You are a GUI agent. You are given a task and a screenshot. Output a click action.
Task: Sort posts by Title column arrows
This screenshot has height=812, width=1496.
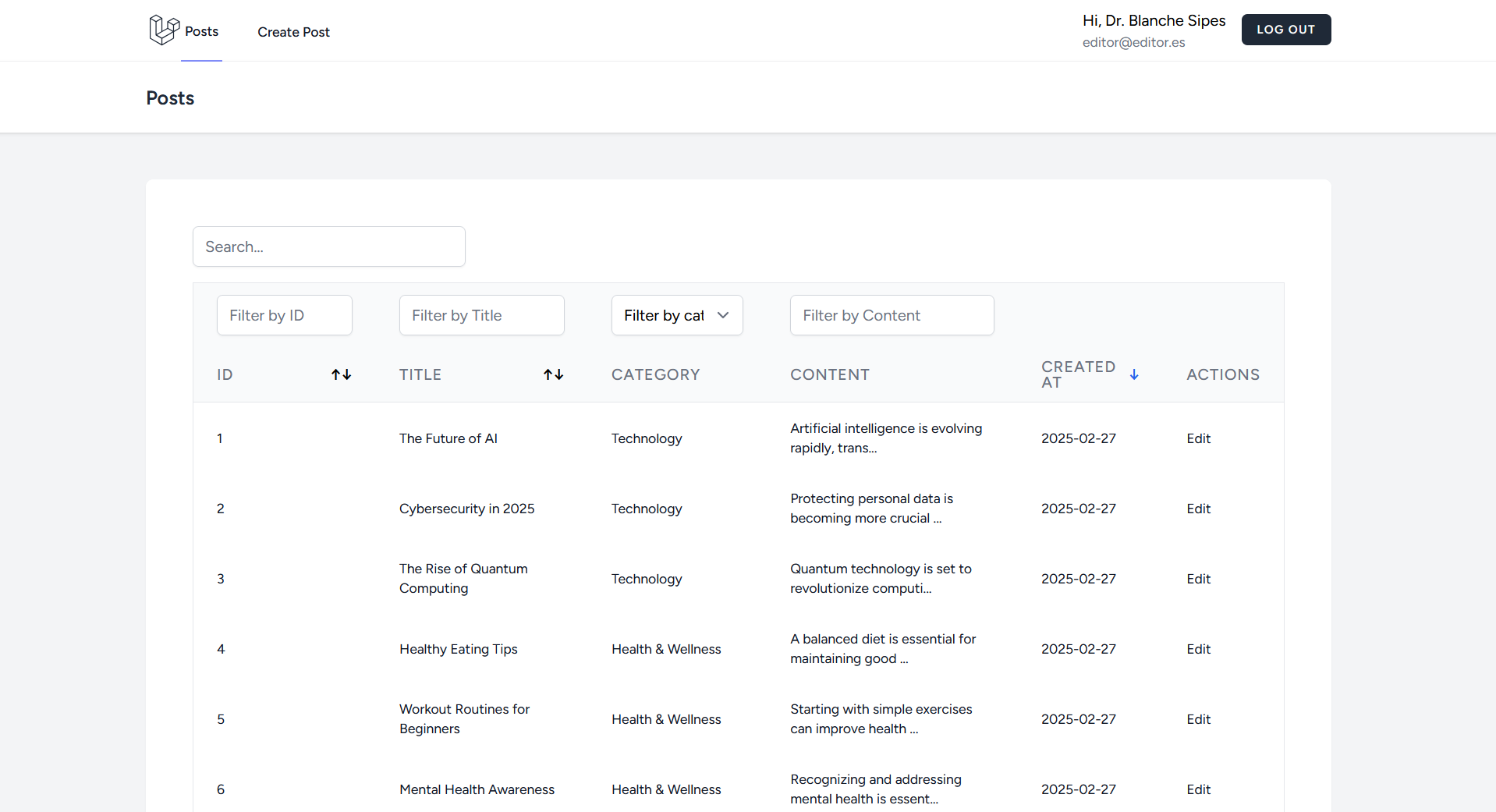click(x=553, y=375)
